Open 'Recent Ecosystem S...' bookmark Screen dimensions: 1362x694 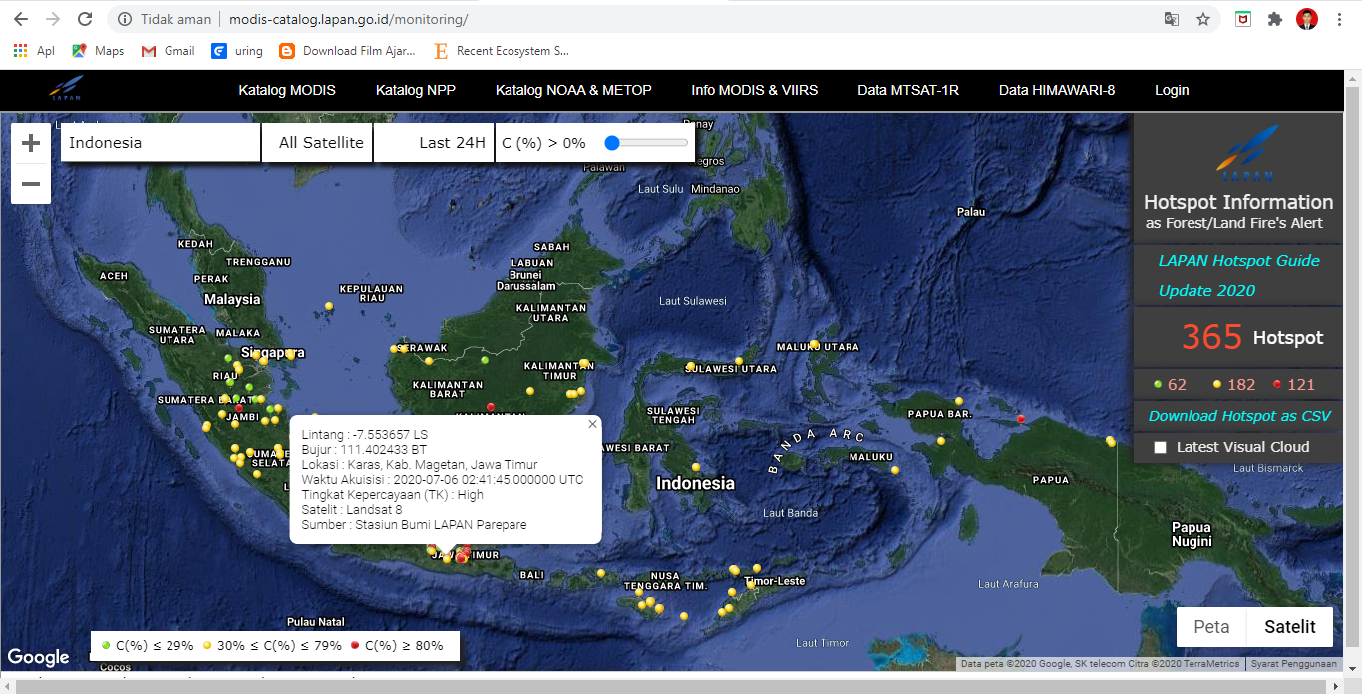501,51
